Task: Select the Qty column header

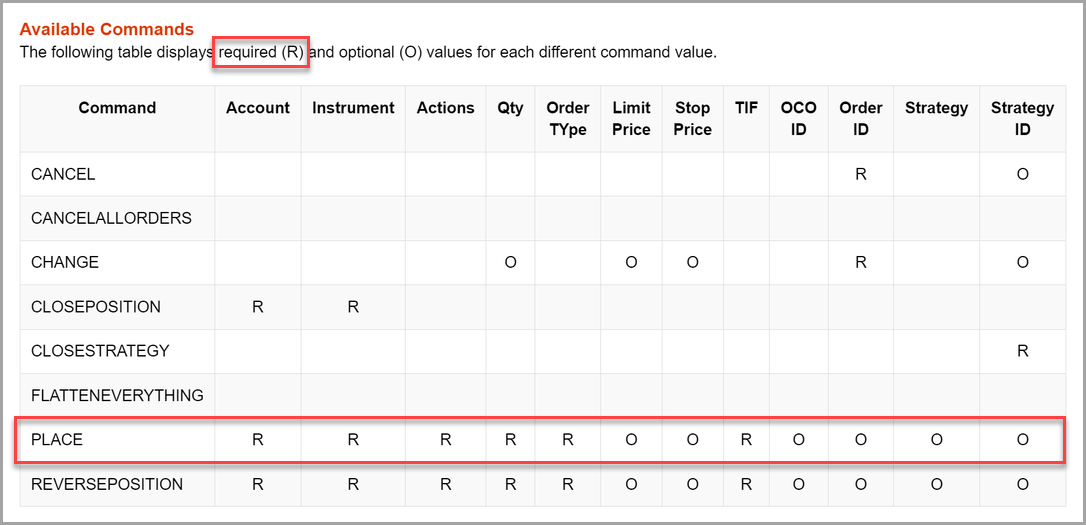Action: (510, 108)
